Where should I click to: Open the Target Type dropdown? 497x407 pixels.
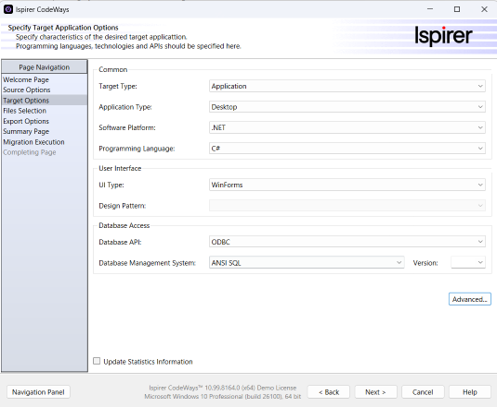click(x=347, y=86)
